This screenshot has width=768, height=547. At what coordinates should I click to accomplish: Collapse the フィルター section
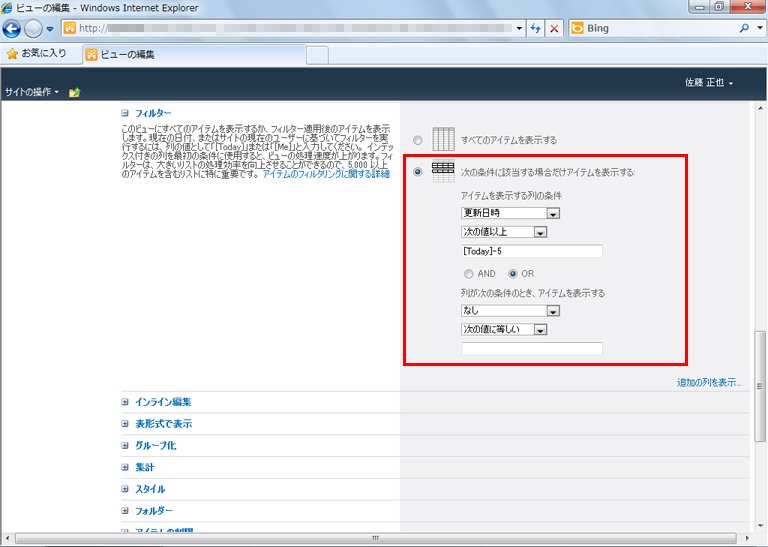pyautogui.click(x=125, y=113)
